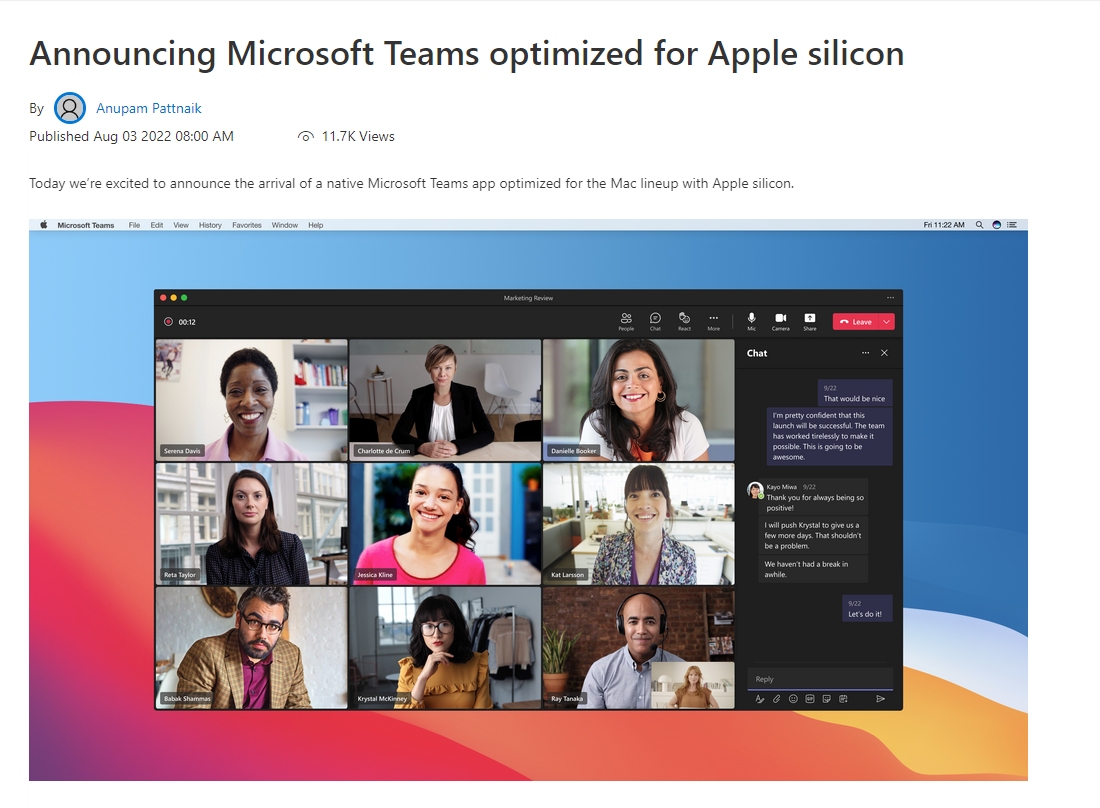Viewport: 1100px width, 808px height.
Task: Click the "Today we're excited to announce" paragraph
Action: (x=411, y=184)
